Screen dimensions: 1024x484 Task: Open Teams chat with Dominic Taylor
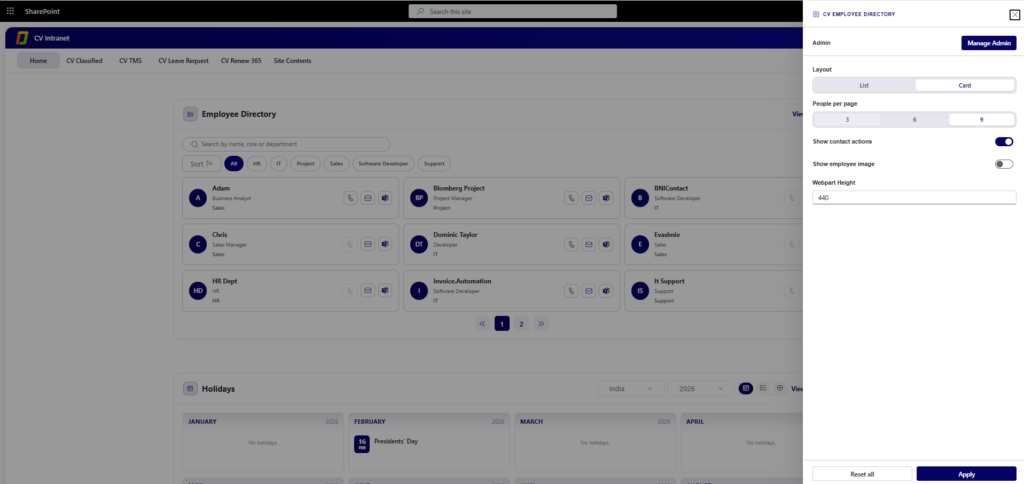tap(606, 244)
